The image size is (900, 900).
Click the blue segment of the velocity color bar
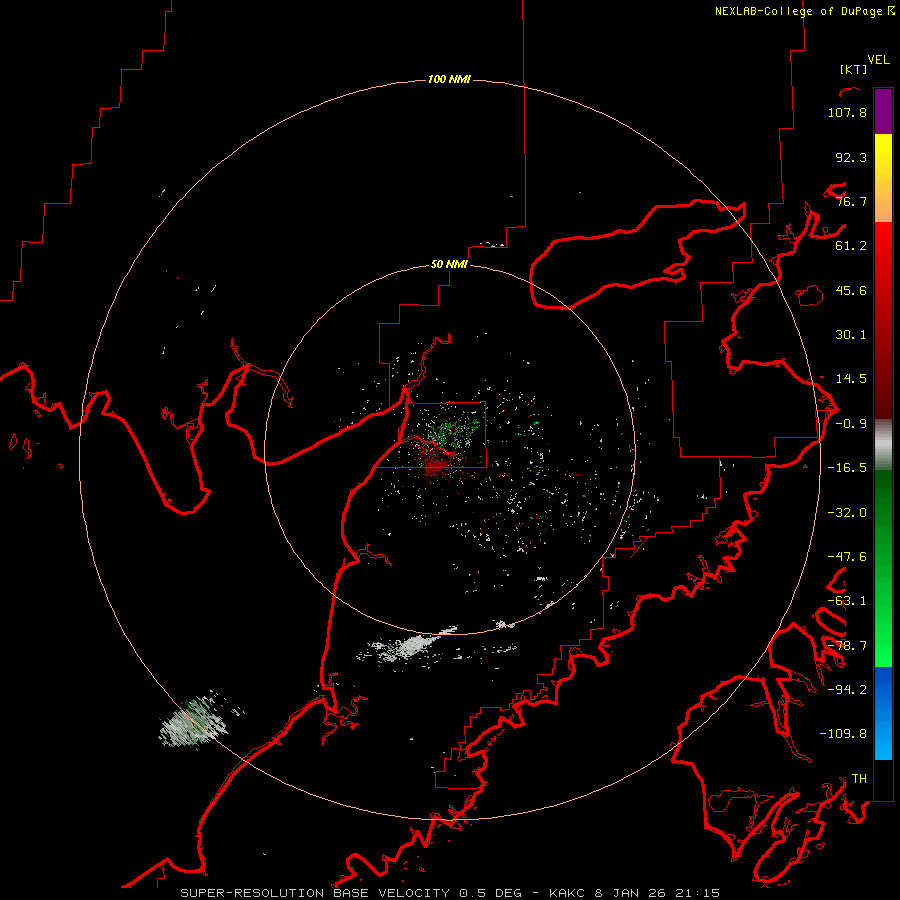click(x=883, y=713)
